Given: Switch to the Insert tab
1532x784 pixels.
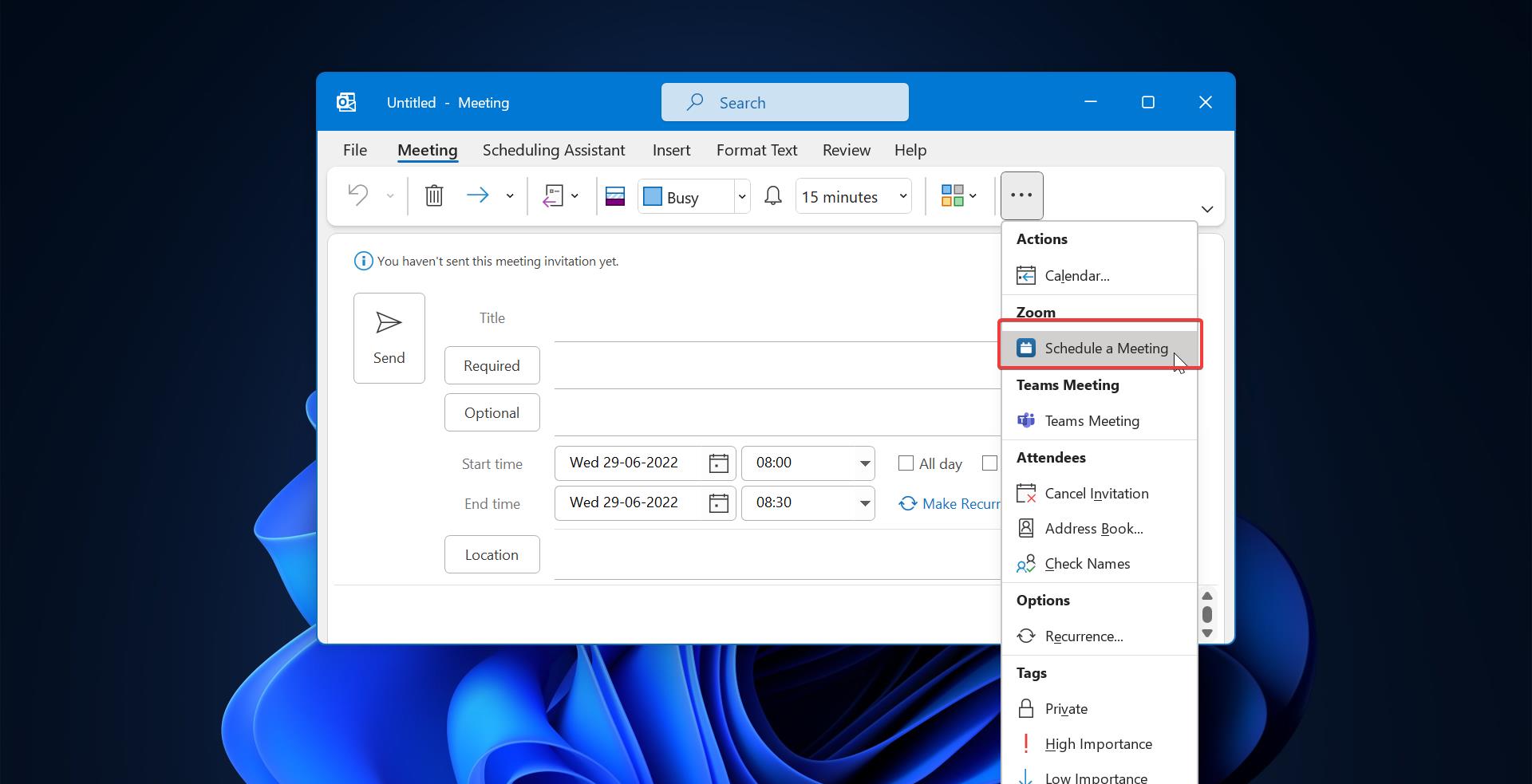Looking at the screenshot, I should [x=671, y=150].
